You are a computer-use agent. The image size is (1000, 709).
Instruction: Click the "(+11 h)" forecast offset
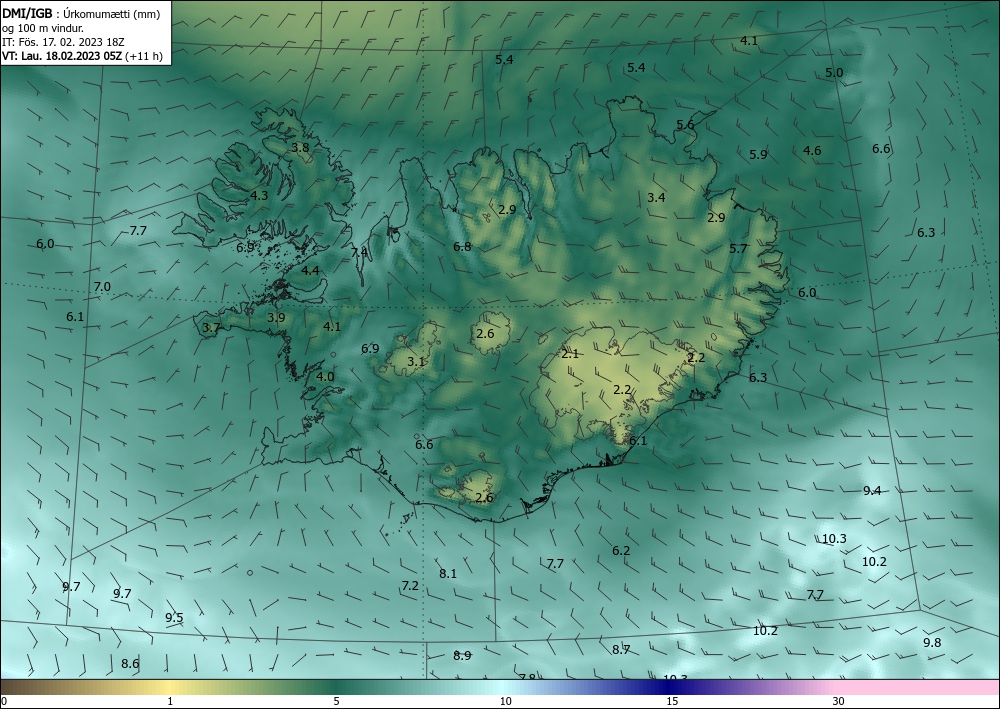pyautogui.click(x=144, y=56)
